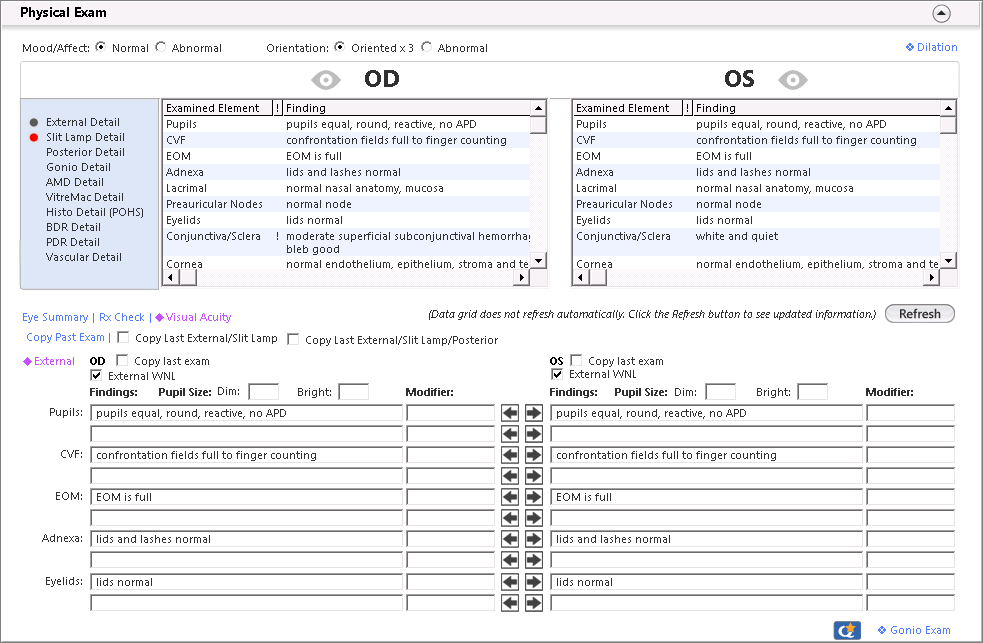Click the OD eye icon

coord(326,80)
